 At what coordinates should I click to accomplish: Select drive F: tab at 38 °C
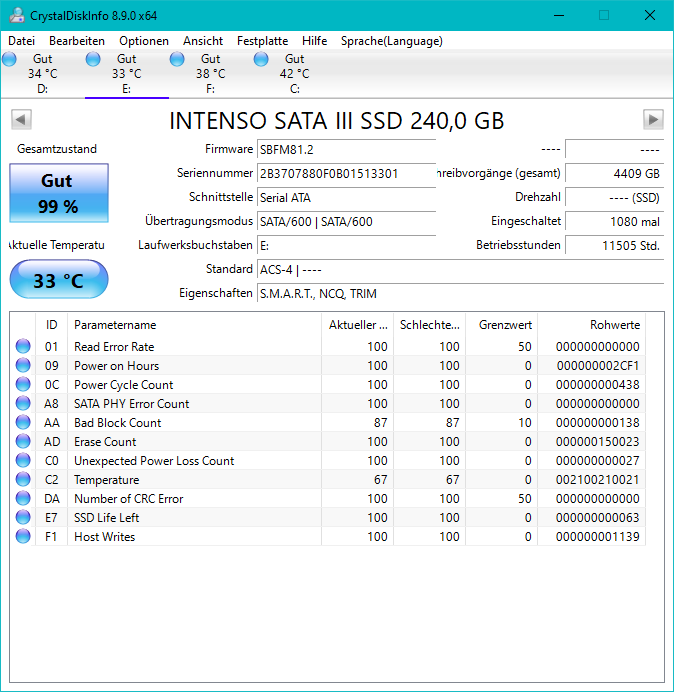coord(211,74)
